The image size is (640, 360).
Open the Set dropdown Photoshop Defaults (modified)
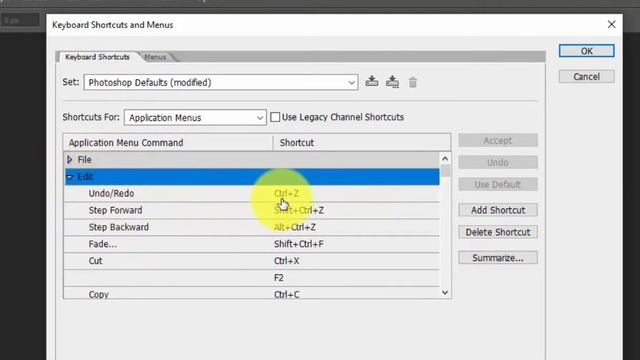221,82
